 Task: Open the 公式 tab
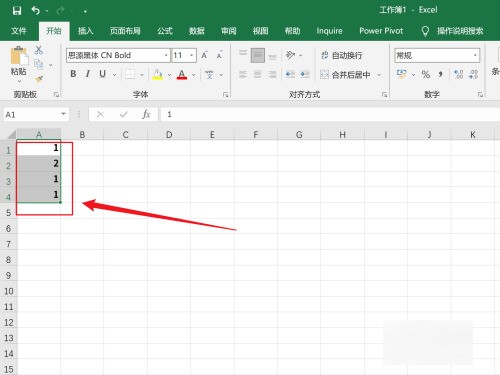tap(165, 31)
